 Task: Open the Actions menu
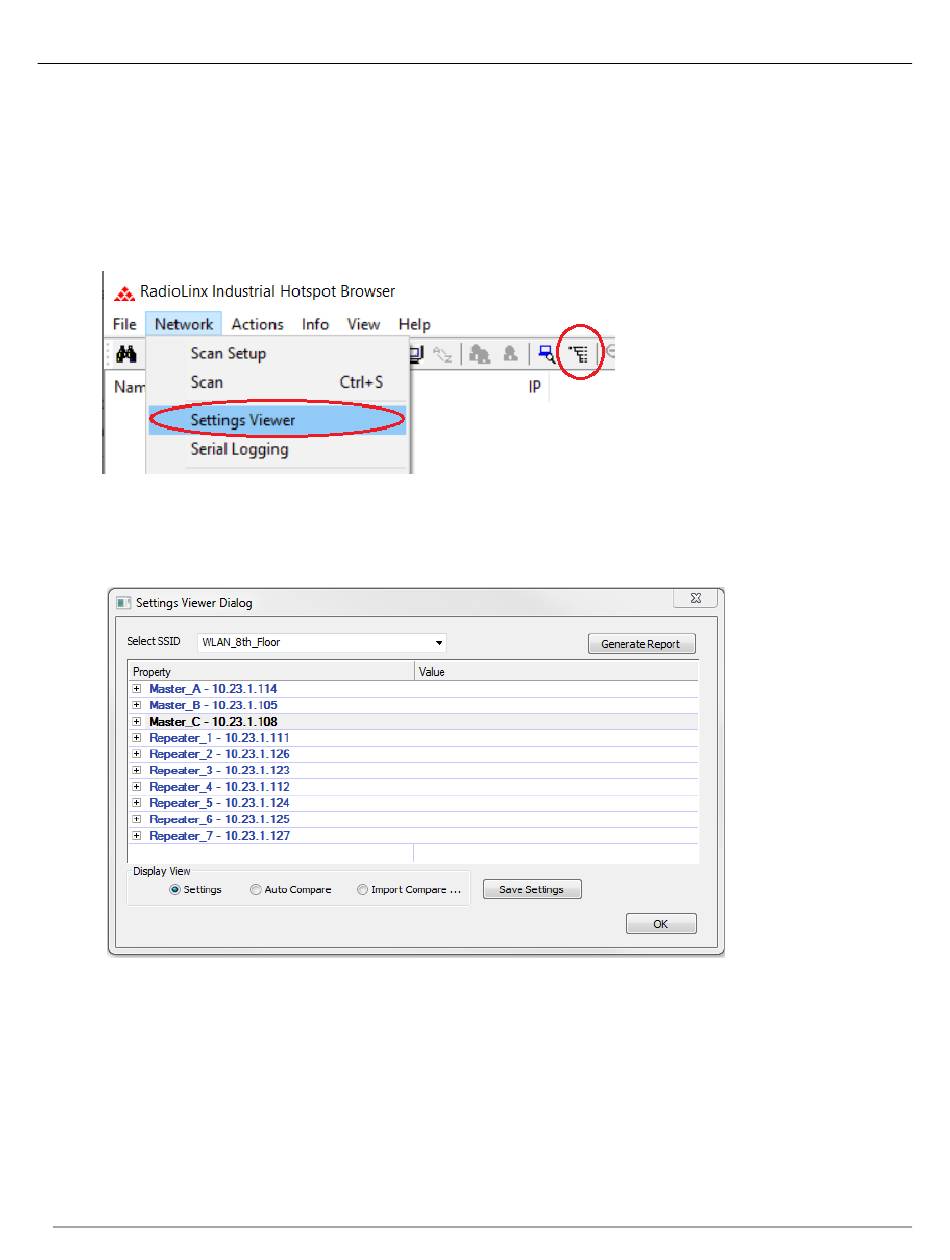(257, 324)
